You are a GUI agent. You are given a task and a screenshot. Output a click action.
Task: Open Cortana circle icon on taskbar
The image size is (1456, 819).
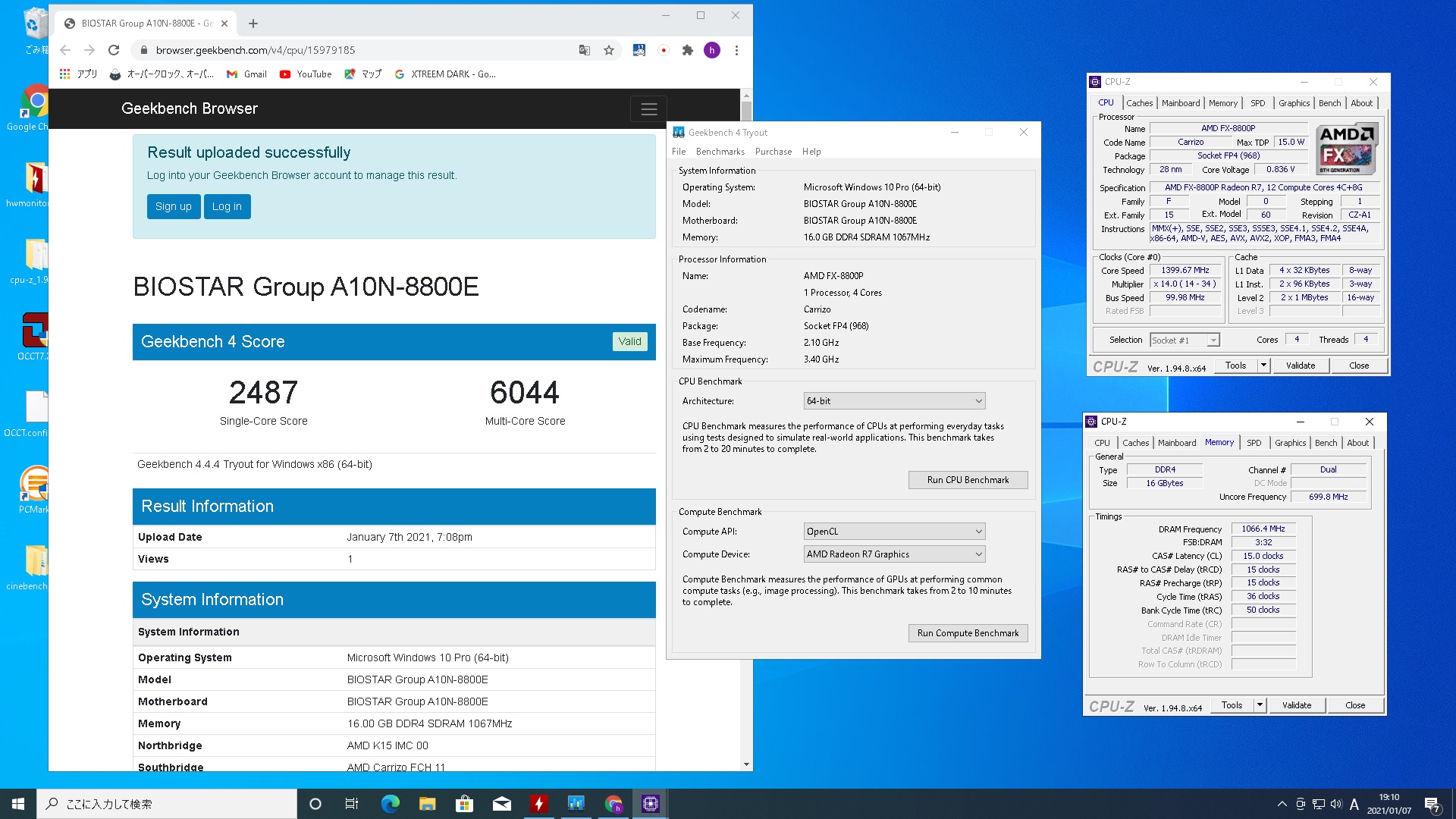point(315,804)
